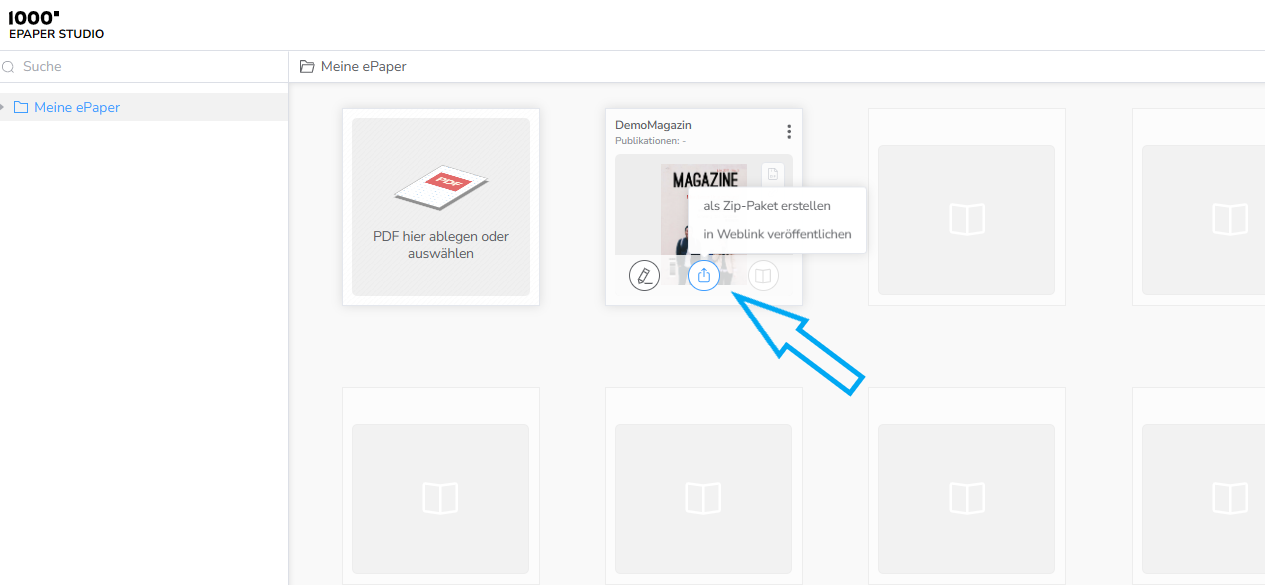Select 'Meine ePaper' folder in sidebar tree
The width and height of the screenshot is (1265, 585).
pyautogui.click(x=144, y=107)
